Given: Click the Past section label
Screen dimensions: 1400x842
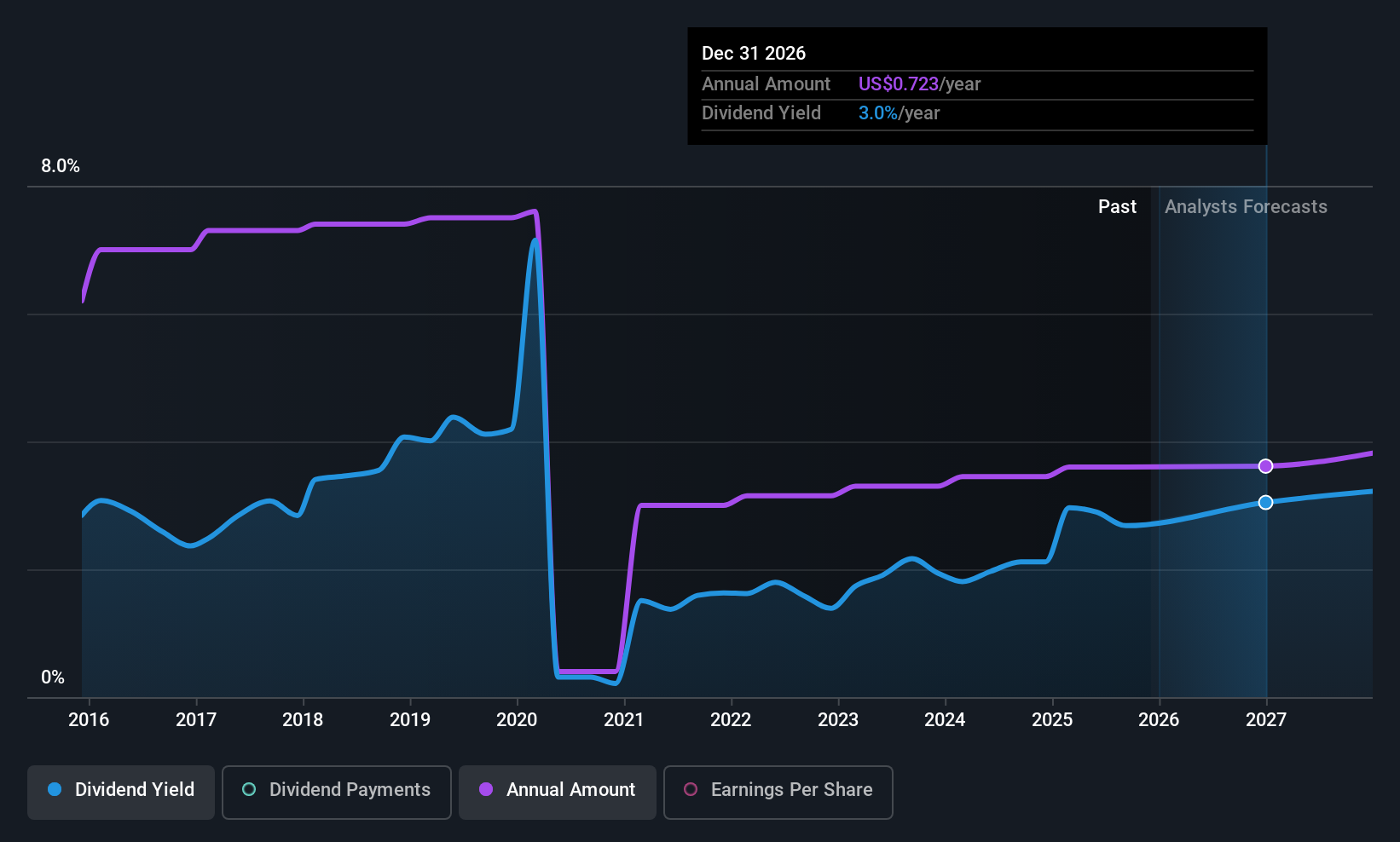Looking at the screenshot, I should (x=1117, y=207).
